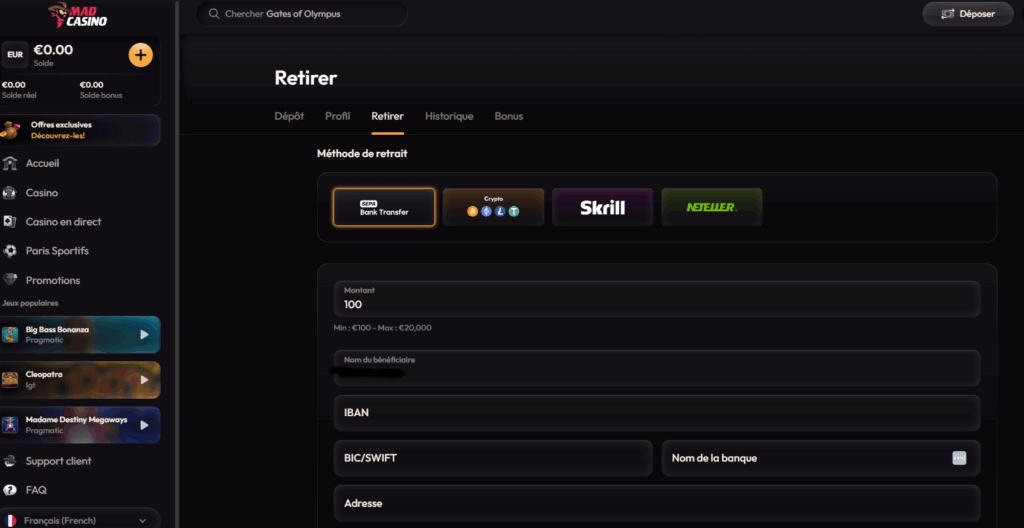Viewport: 1024px width, 528px height.
Task: Click the orange plus add-funds icon
Action: pos(140,55)
